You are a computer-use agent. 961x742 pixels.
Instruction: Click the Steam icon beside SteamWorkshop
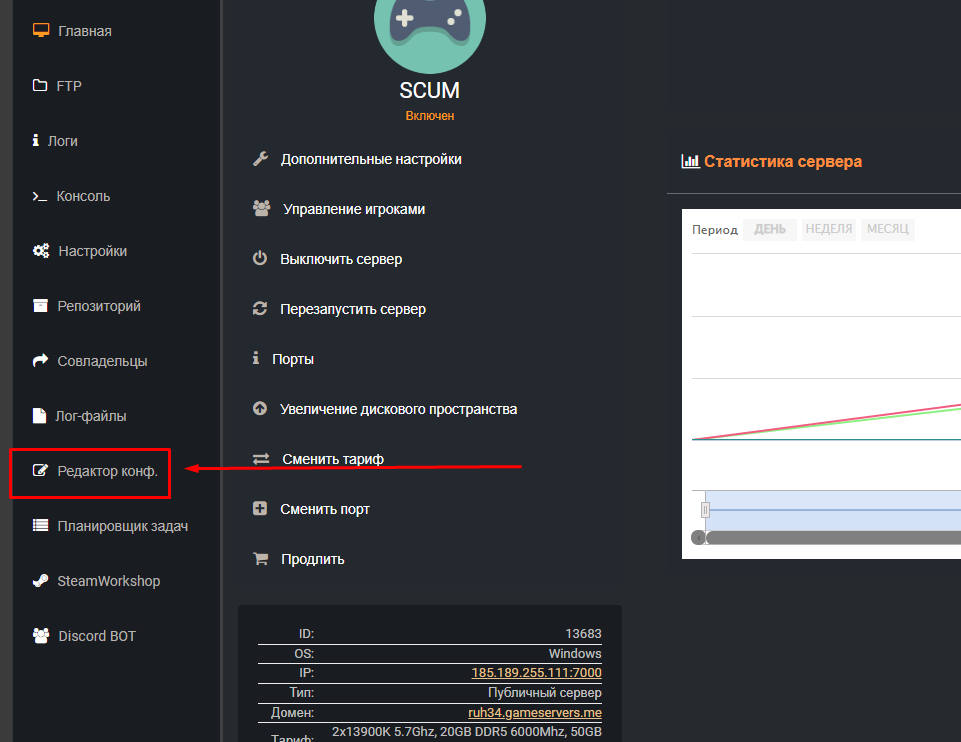tap(40, 581)
